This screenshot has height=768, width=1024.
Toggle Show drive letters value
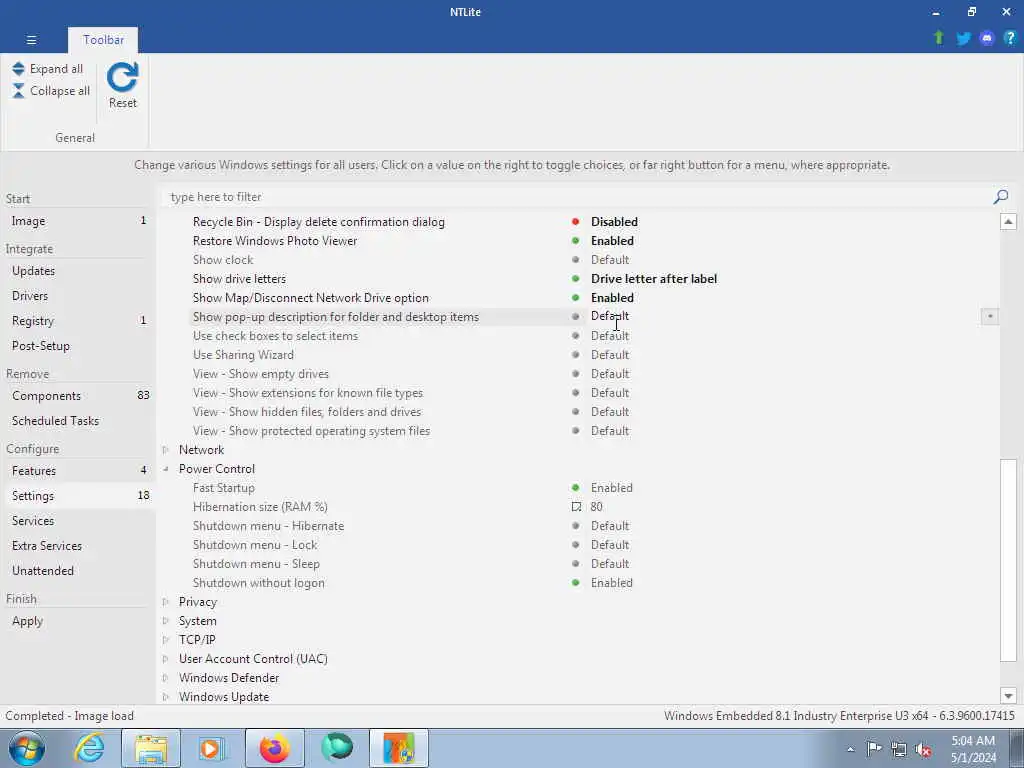click(x=654, y=279)
